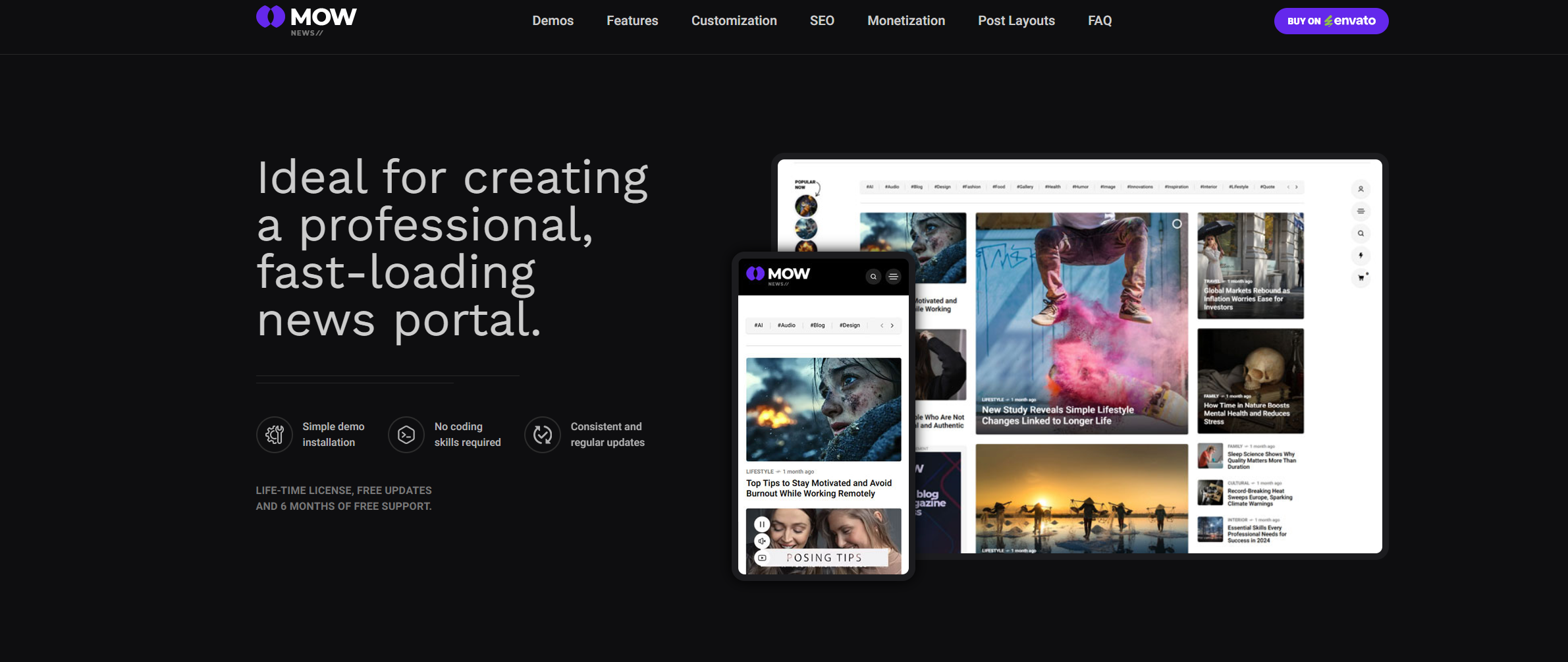Select the #Blog tag in the mobile mockup
The height and width of the screenshot is (662, 1568).
pos(817,325)
